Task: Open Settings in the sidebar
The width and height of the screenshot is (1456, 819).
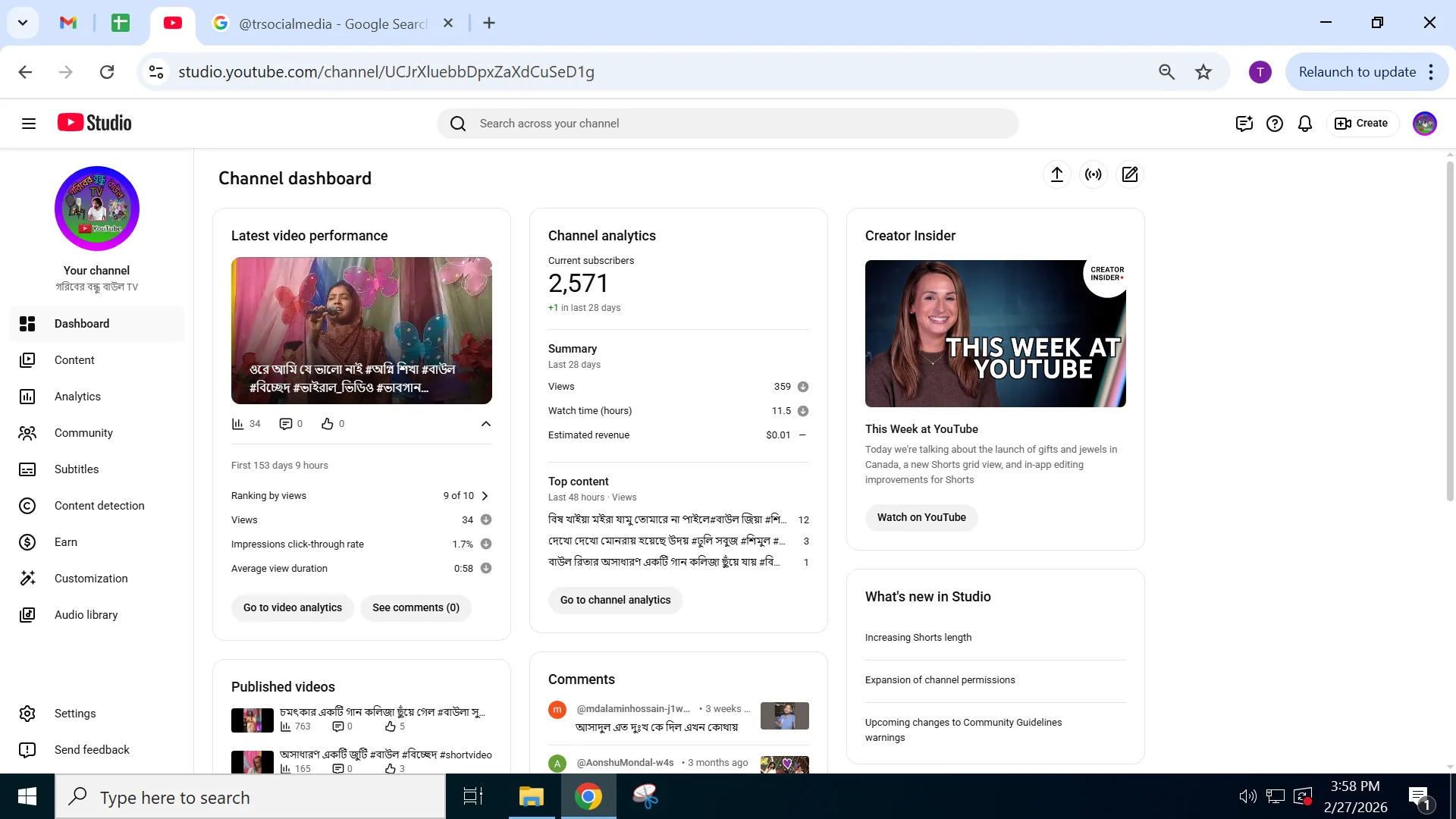Action: [x=97, y=714]
